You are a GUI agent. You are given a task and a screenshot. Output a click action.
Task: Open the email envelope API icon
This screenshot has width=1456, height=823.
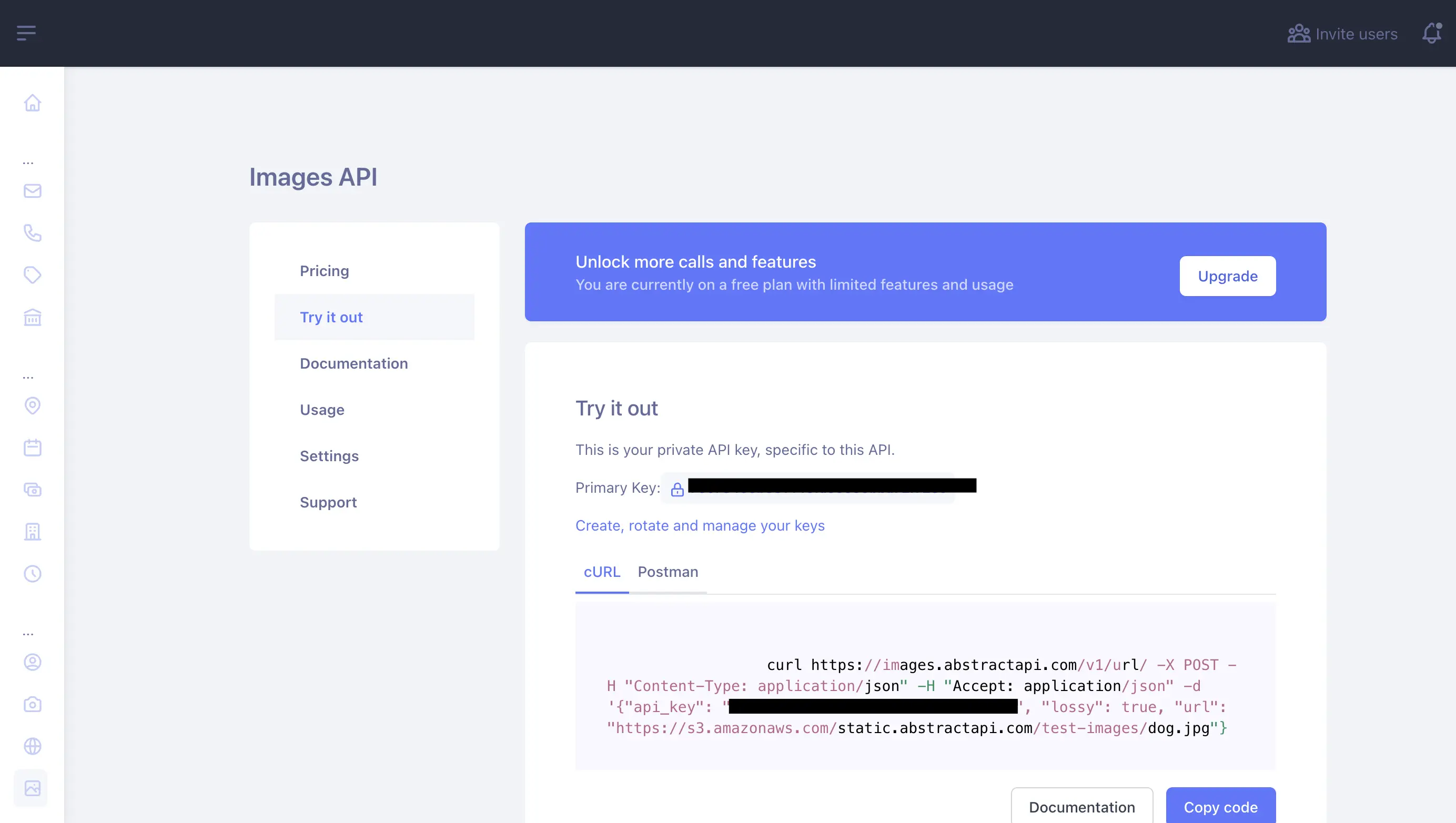[x=32, y=191]
